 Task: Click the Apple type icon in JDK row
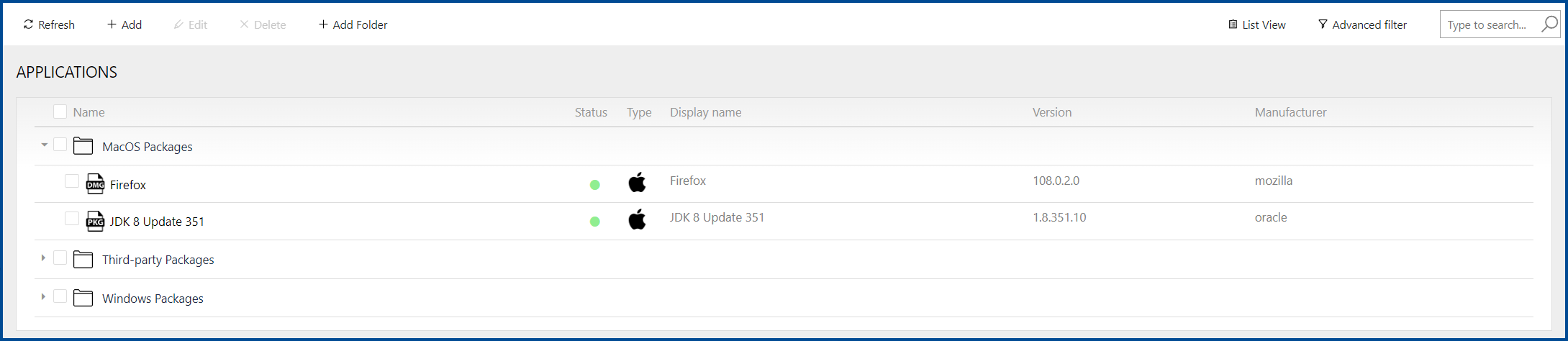(637, 219)
